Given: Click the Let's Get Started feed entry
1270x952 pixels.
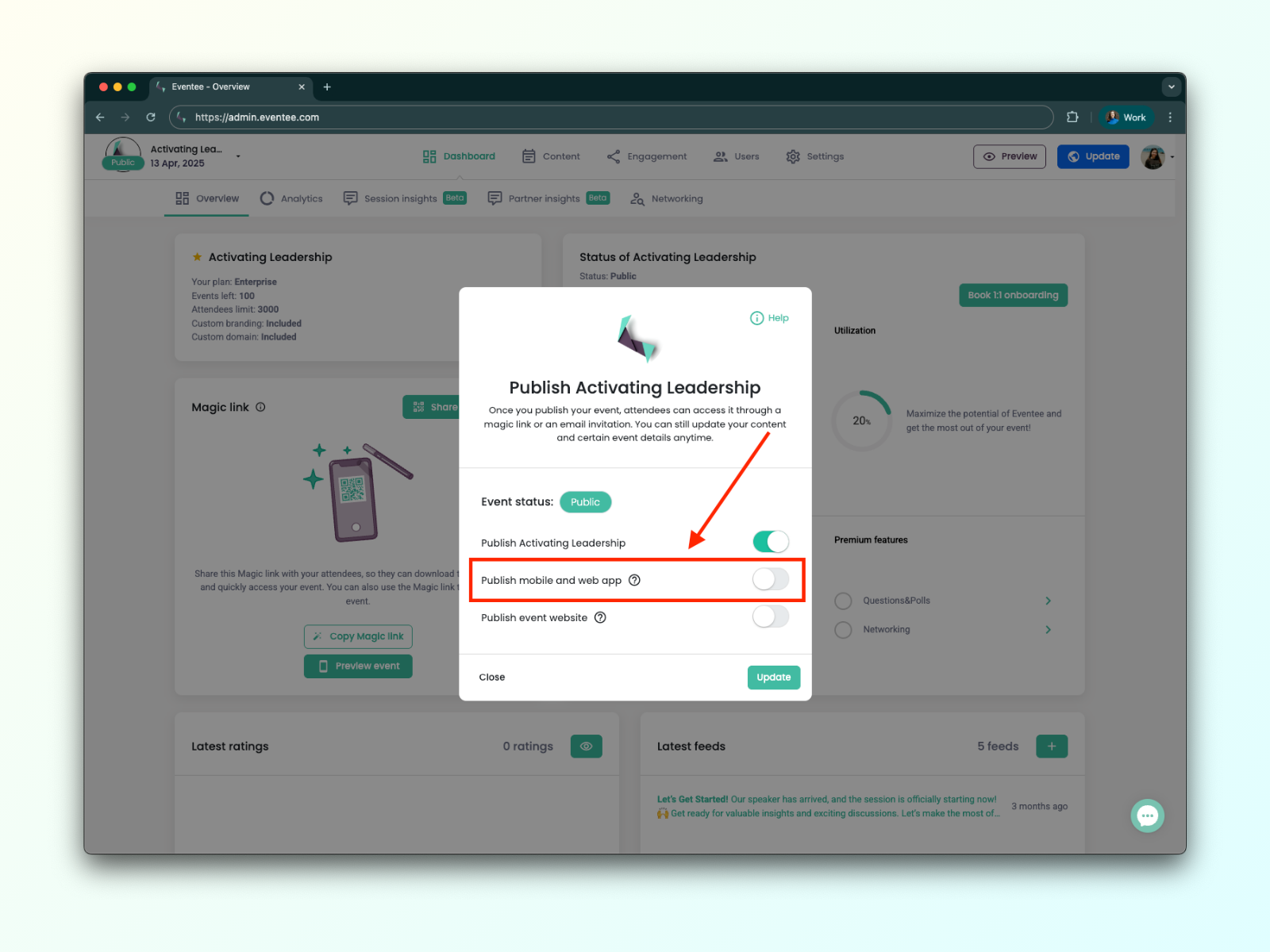Looking at the screenshot, I should (x=828, y=807).
